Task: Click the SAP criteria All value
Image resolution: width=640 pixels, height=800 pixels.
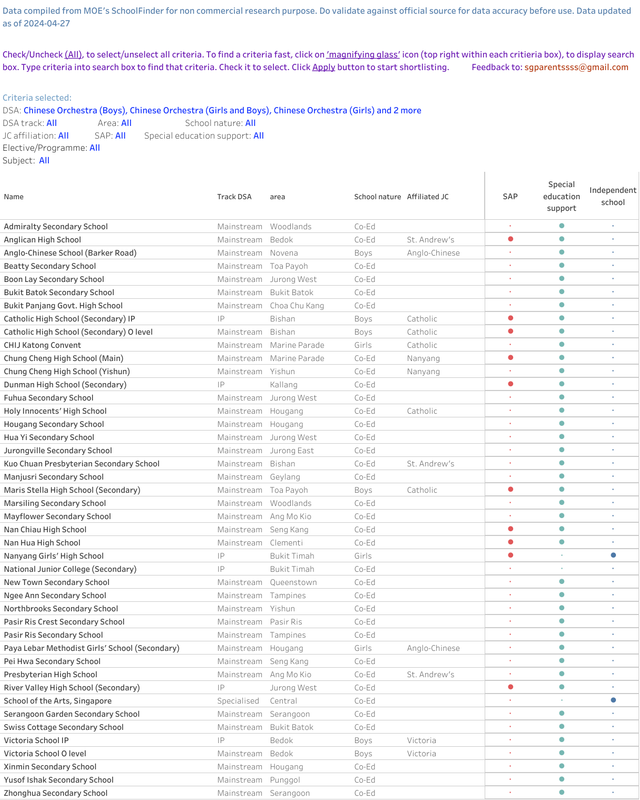Action: 120,136
